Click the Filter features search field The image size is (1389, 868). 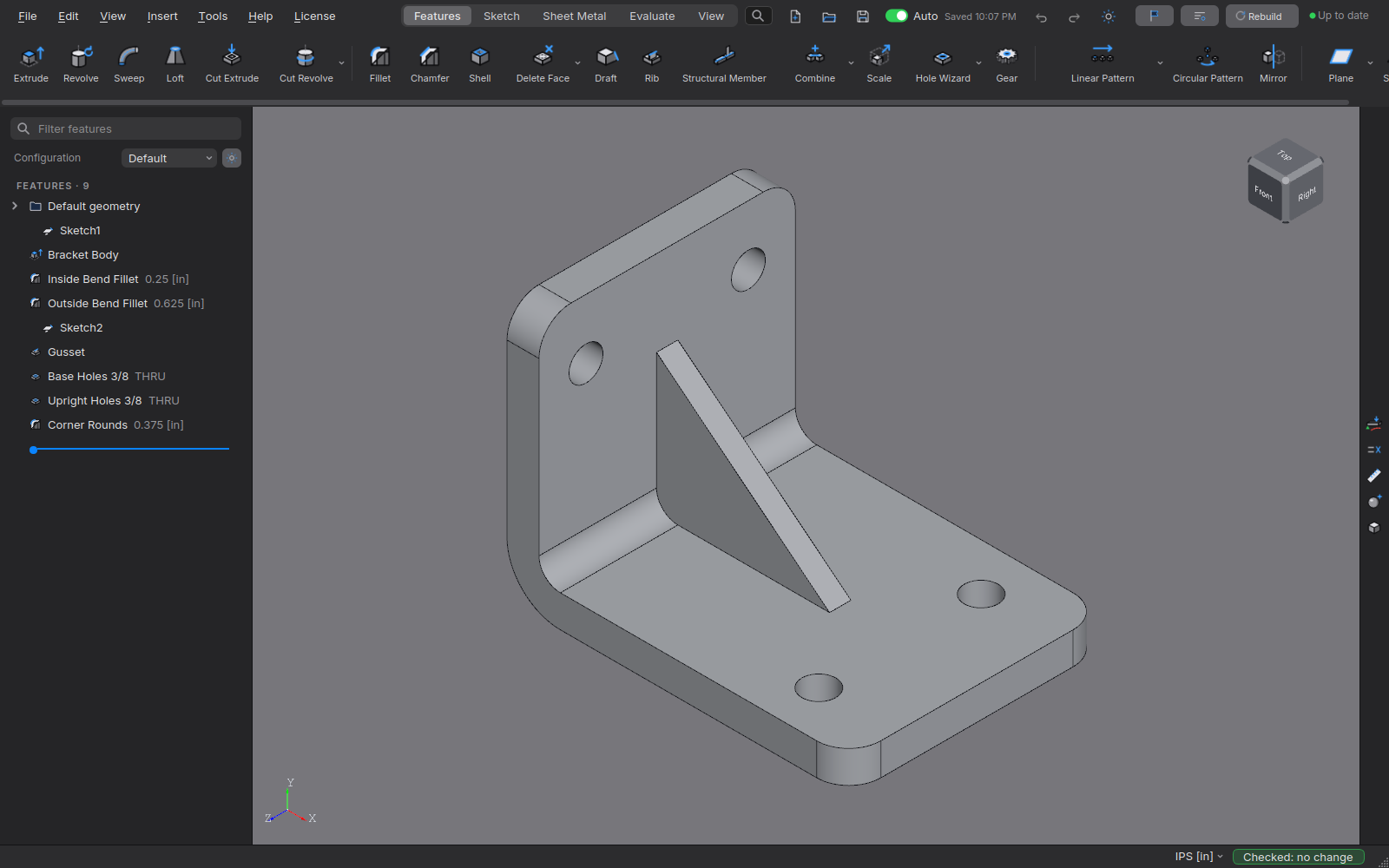[126, 128]
